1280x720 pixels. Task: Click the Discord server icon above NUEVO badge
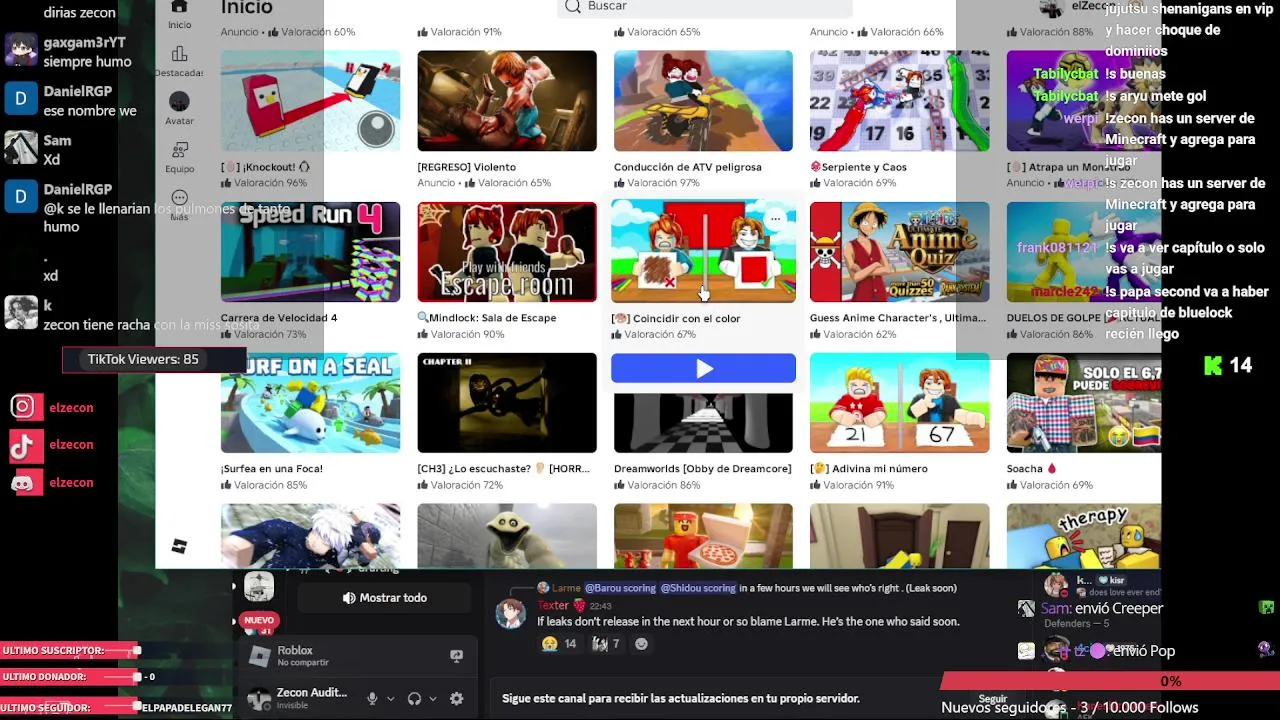[x=259, y=587]
